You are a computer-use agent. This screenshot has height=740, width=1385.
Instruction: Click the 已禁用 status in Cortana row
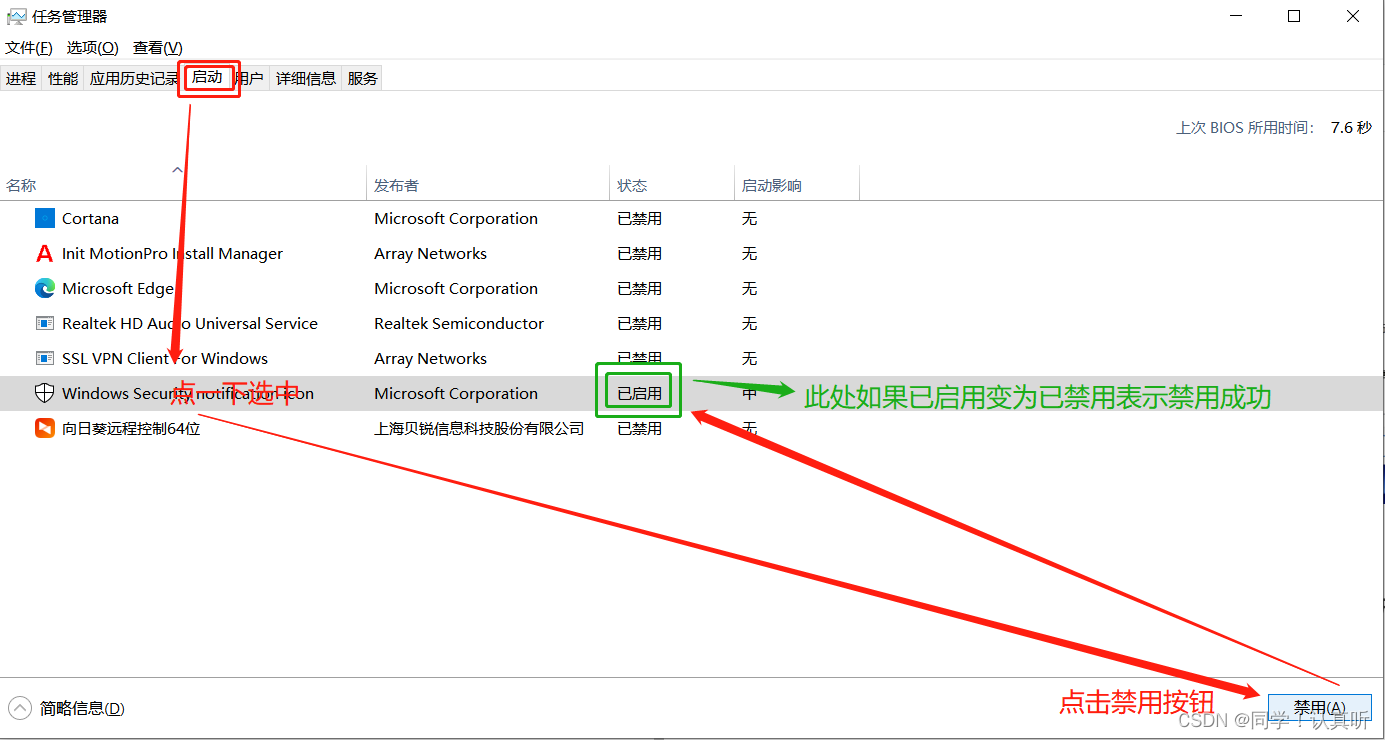click(x=639, y=218)
